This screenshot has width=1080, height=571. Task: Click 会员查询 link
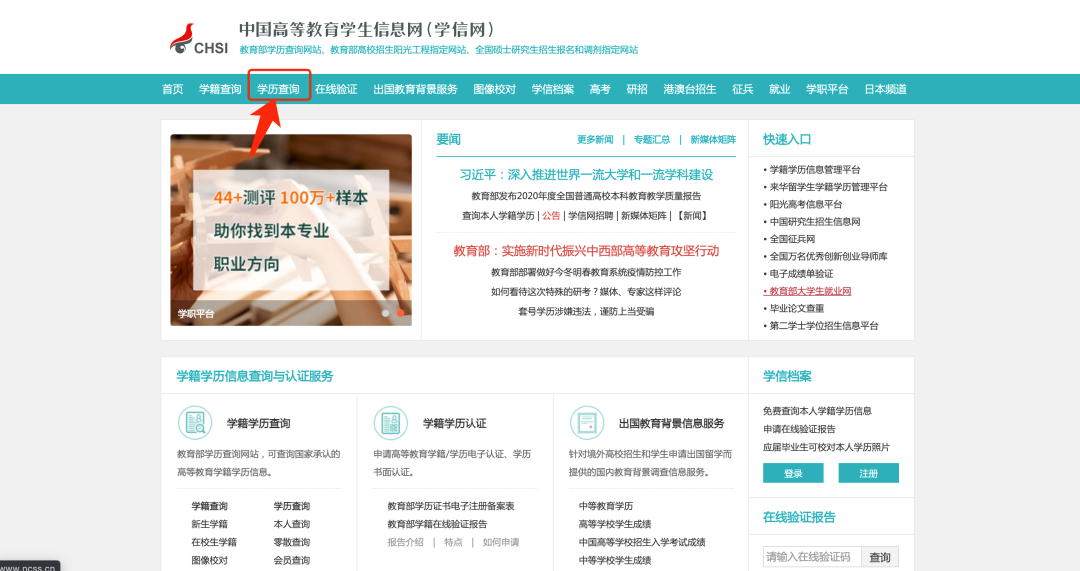tap(291, 560)
